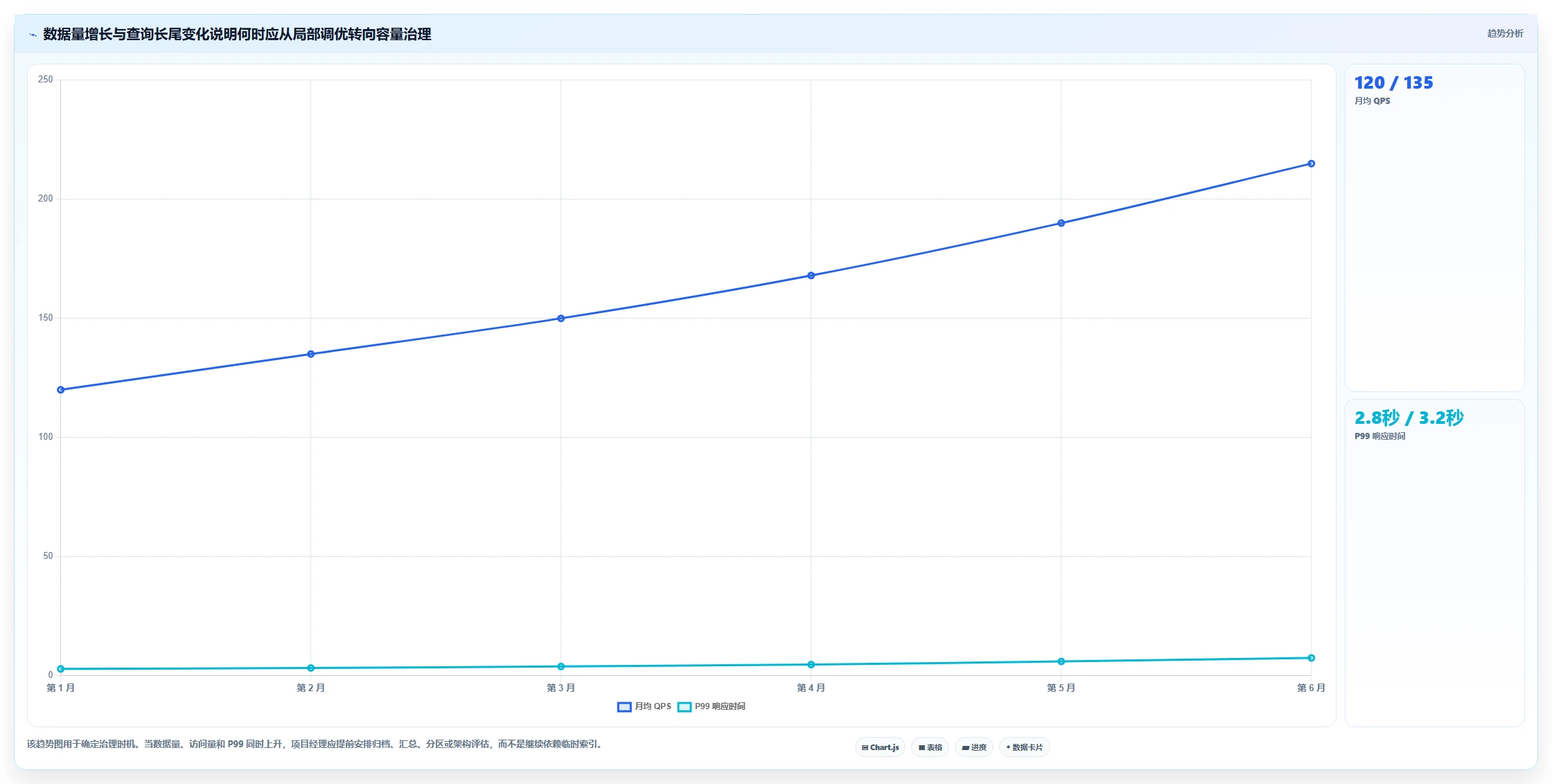Viewport: 1552px width, 784px height.
Task: Click the QPS data point for 第 1 月
Action: tap(61, 390)
